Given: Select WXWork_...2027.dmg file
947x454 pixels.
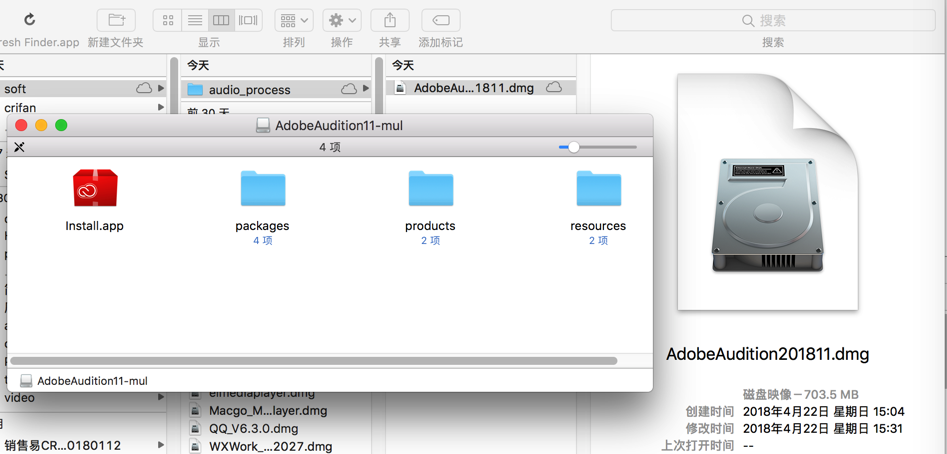Looking at the screenshot, I should coord(276,447).
